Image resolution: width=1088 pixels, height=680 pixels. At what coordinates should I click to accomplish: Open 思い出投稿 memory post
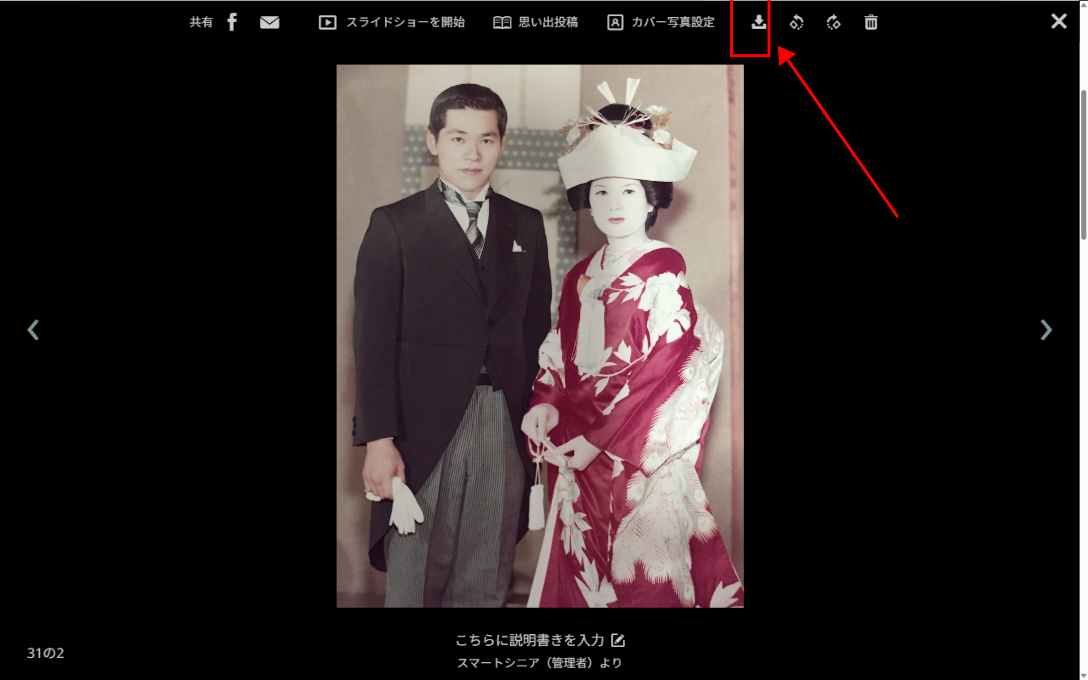(548, 22)
